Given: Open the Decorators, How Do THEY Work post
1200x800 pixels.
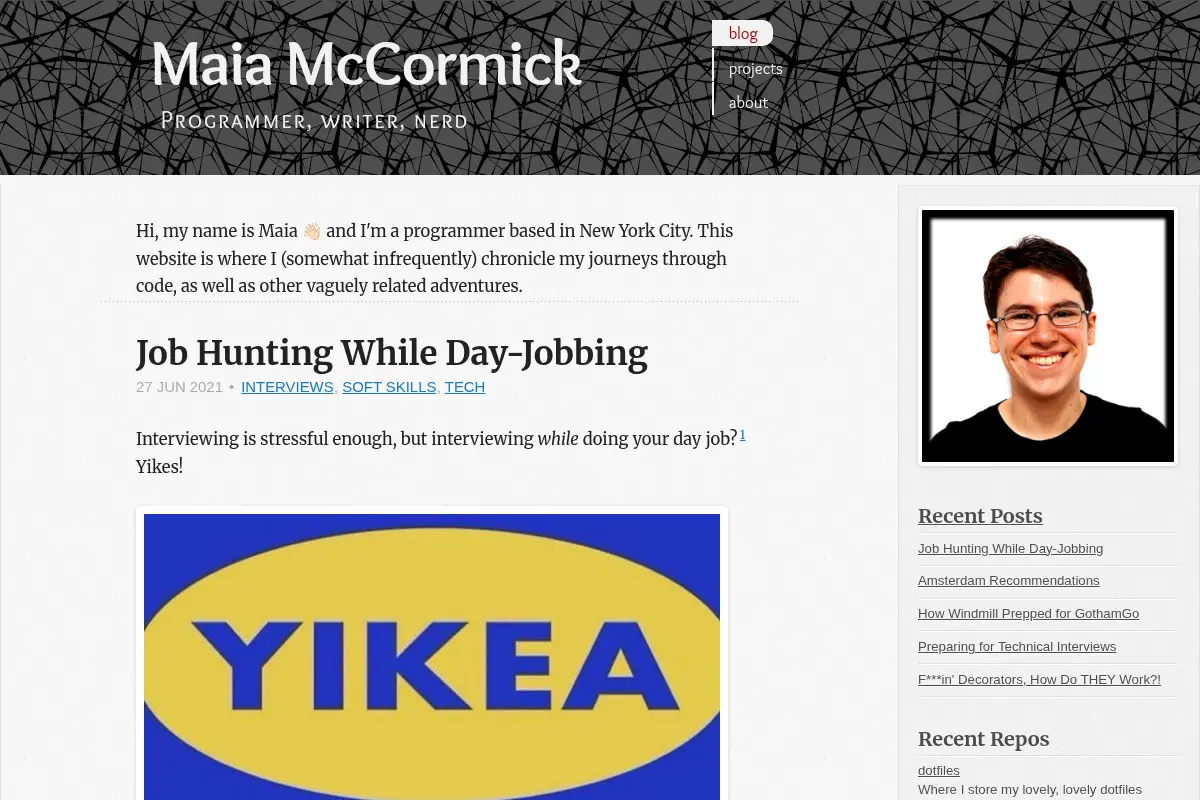Looking at the screenshot, I should 1039,680.
